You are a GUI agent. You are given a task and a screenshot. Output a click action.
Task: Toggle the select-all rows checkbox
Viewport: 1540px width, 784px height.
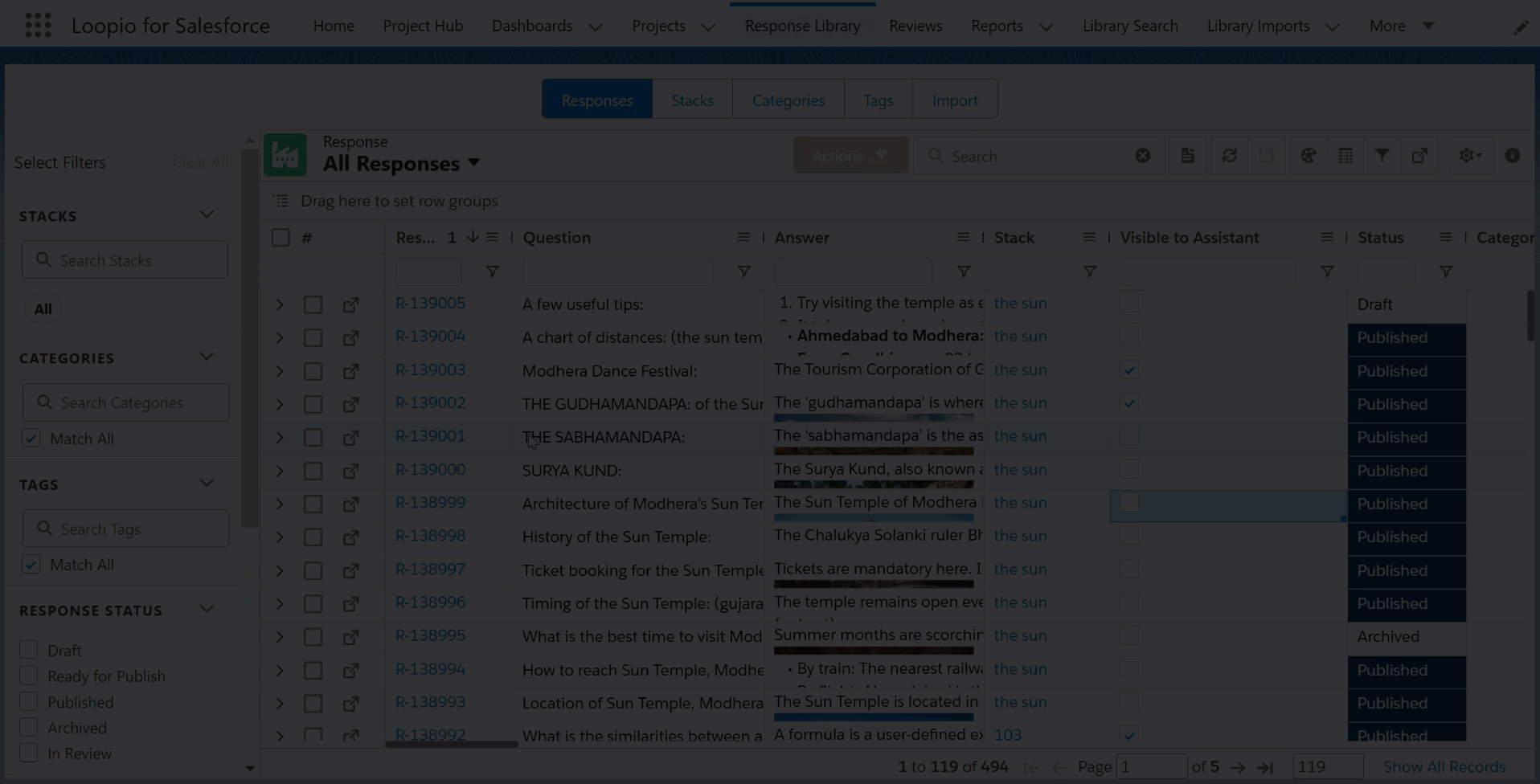click(x=281, y=238)
